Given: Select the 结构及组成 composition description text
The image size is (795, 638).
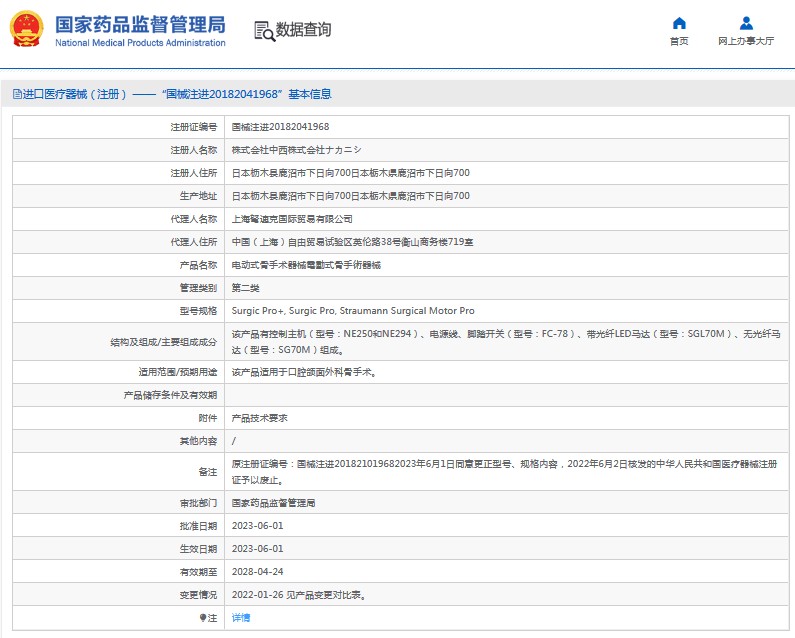Looking at the screenshot, I should [x=506, y=342].
